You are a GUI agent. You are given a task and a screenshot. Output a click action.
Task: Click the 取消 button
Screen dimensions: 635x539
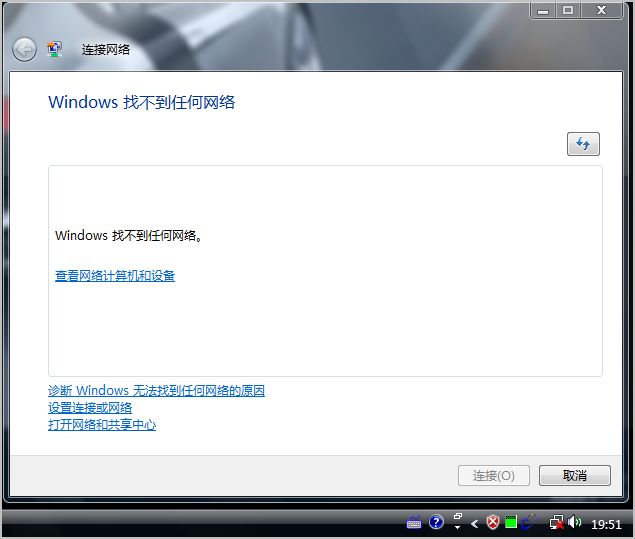[575, 475]
